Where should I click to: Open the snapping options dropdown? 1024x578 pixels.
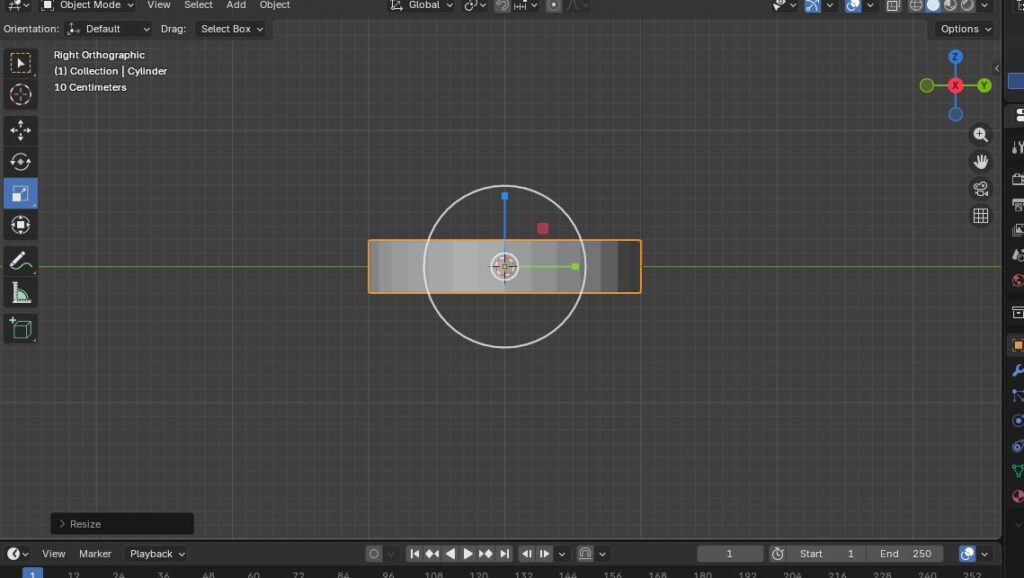pyautogui.click(x=526, y=5)
